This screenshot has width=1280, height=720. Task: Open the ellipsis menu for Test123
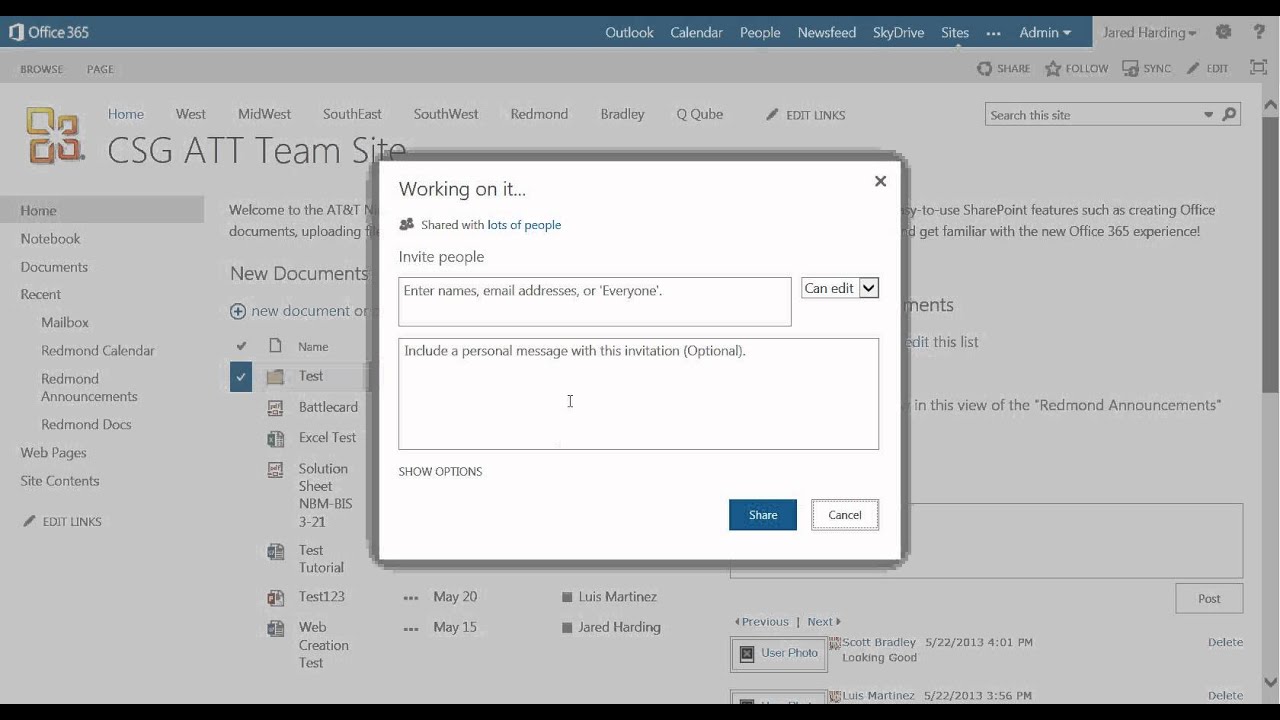(411, 598)
